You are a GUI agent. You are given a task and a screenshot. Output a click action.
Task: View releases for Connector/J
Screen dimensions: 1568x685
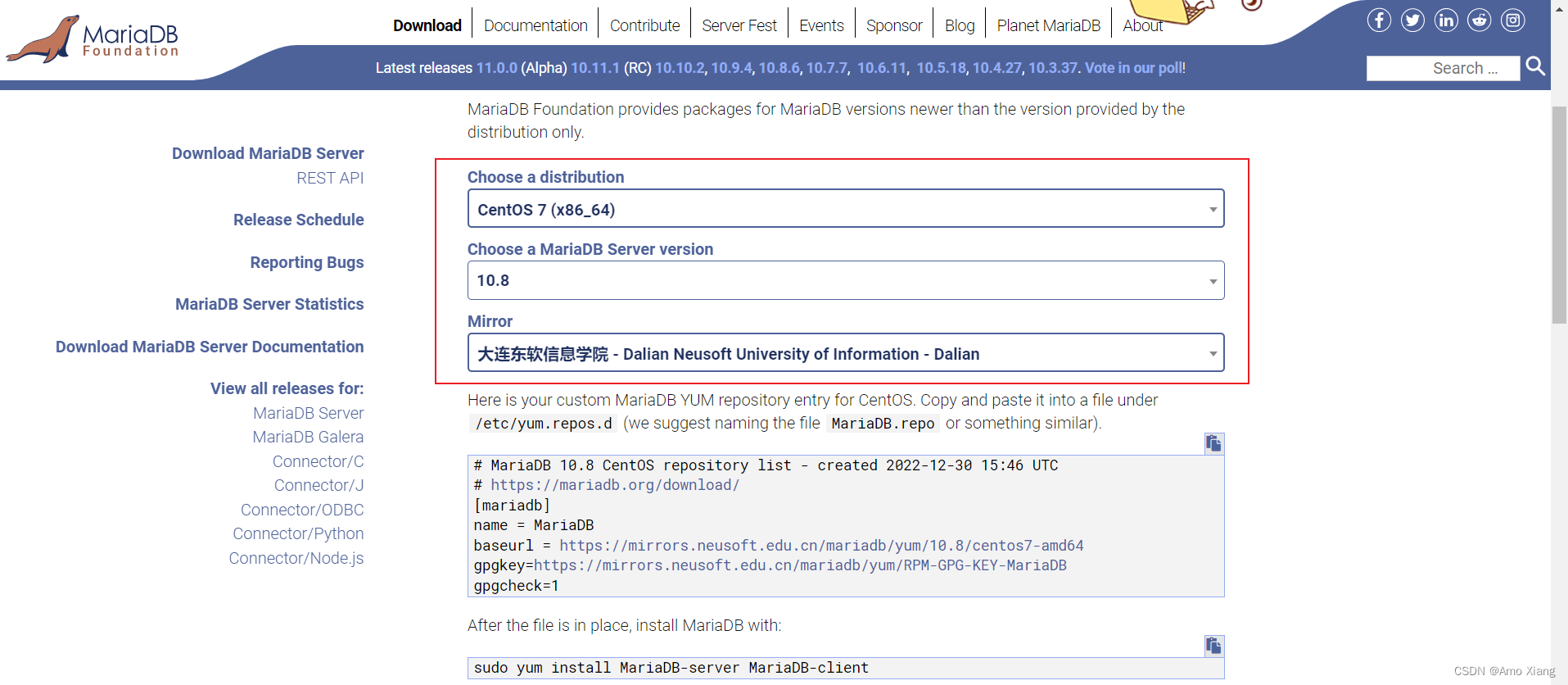319,485
